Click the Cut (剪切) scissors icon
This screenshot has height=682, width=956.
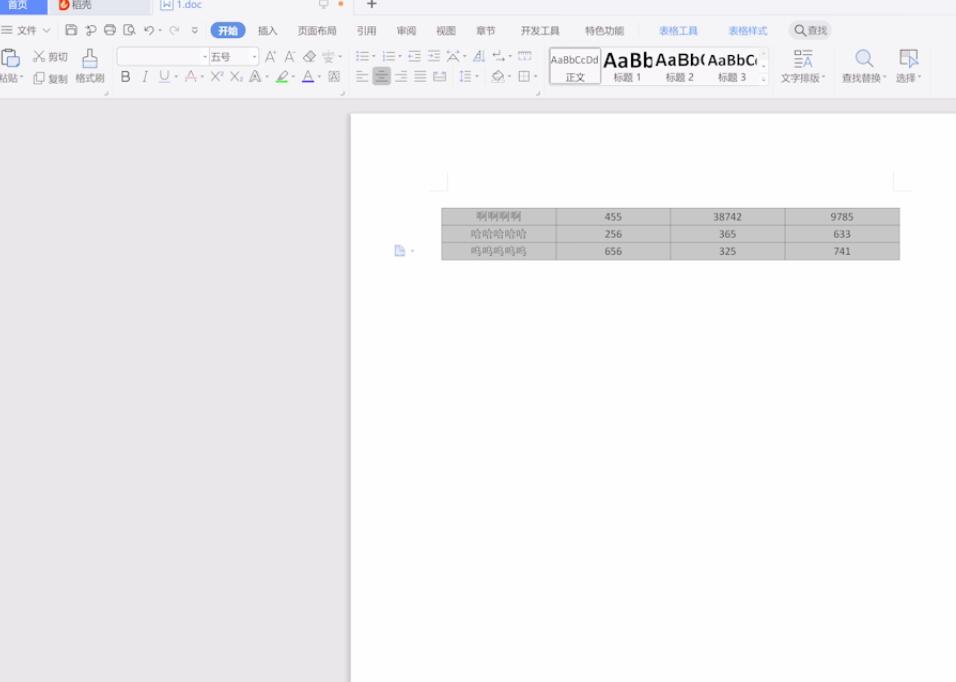pos(39,57)
